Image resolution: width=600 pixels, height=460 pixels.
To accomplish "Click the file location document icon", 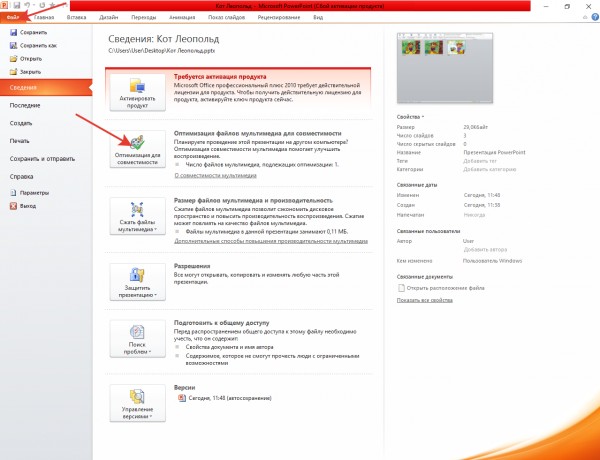I will tap(401, 288).
